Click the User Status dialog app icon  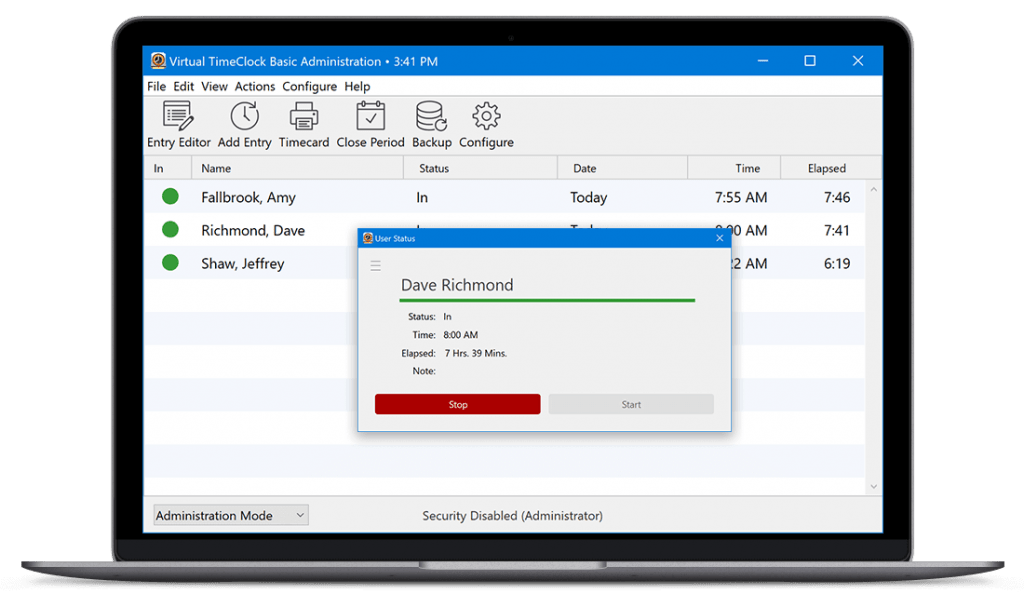click(368, 238)
